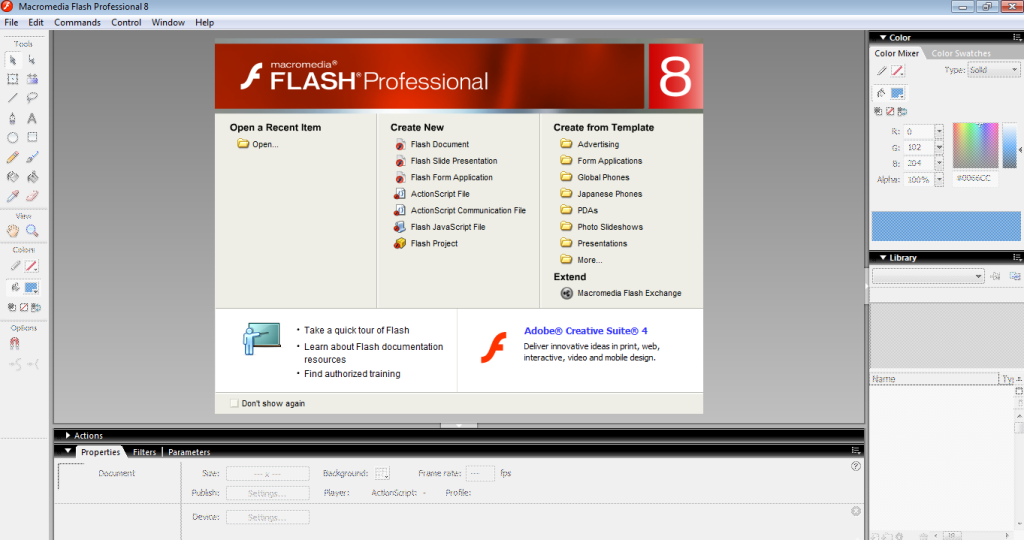Choose the Gradient Transform tool
This screenshot has width=1024, height=540.
[32, 79]
